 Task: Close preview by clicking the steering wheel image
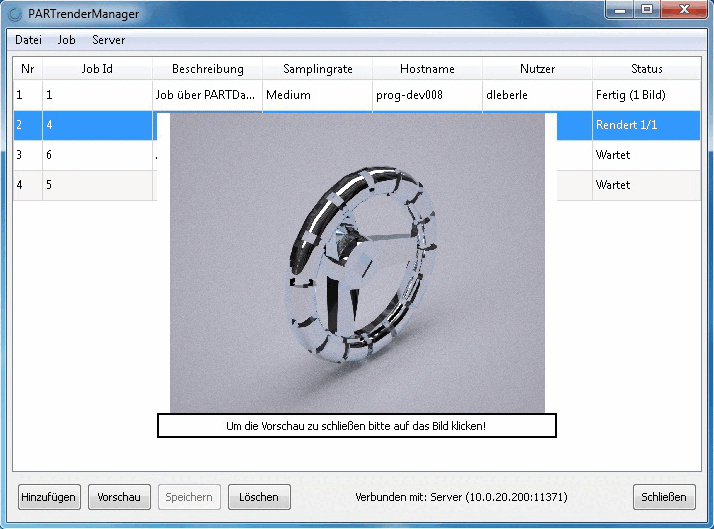click(357, 263)
